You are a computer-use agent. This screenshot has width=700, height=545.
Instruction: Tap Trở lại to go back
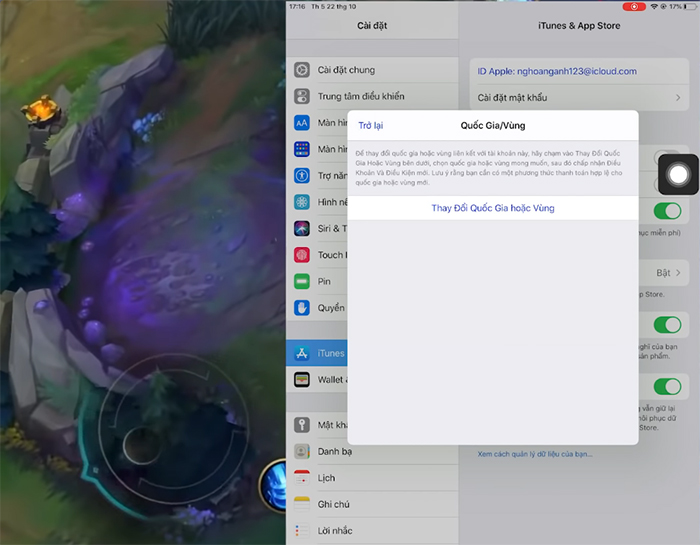pyautogui.click(x=371, y=125)
